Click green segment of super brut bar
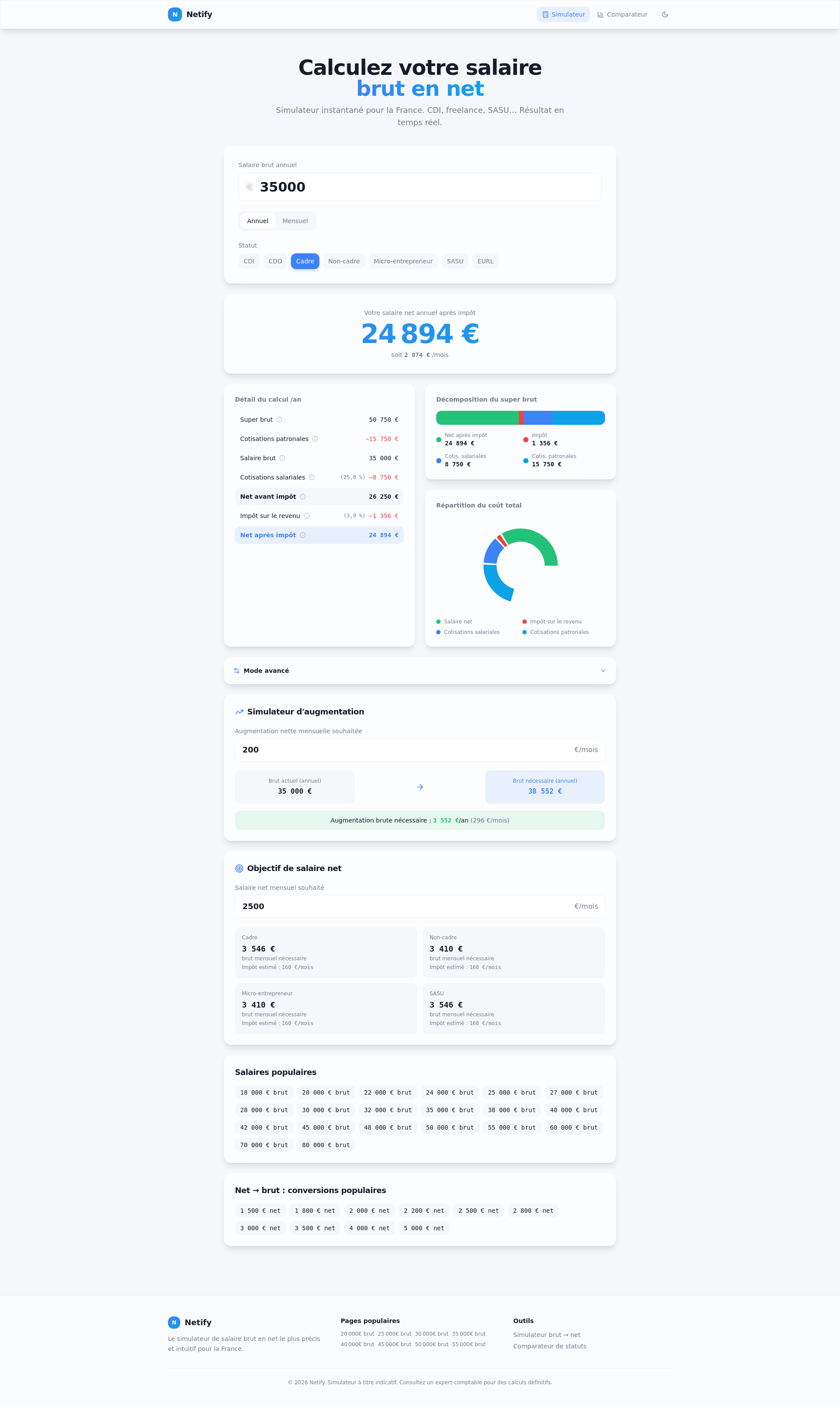 click(478, 418)
